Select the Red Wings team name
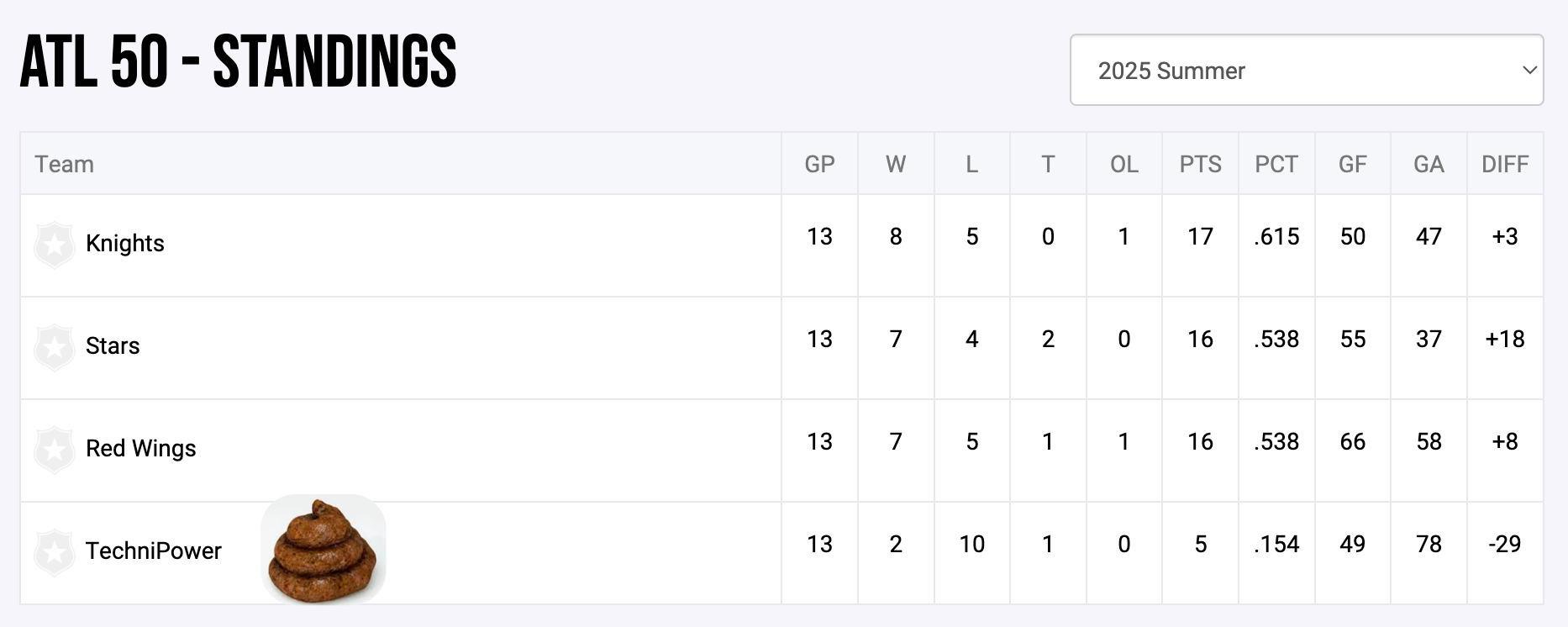The height and width of the screenshot is (627, 1568). [141, 449]
